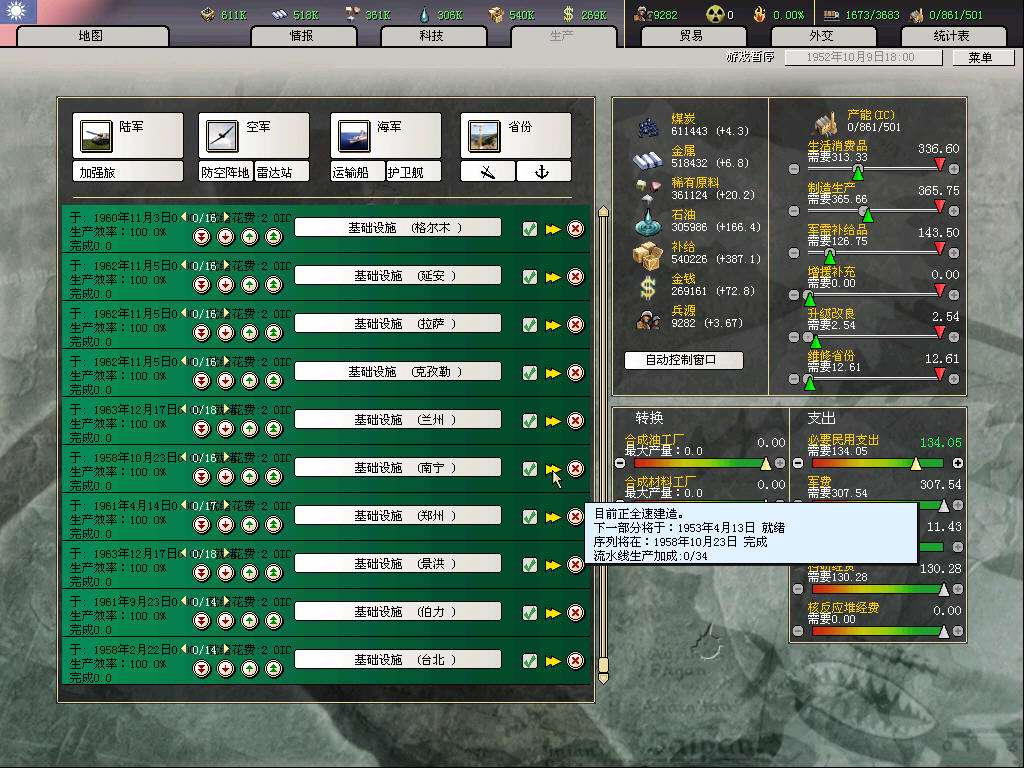This screenshot has width=1024, height=768.
Task: Increase series count on 延安 row
Action: (x=227, y=265)
